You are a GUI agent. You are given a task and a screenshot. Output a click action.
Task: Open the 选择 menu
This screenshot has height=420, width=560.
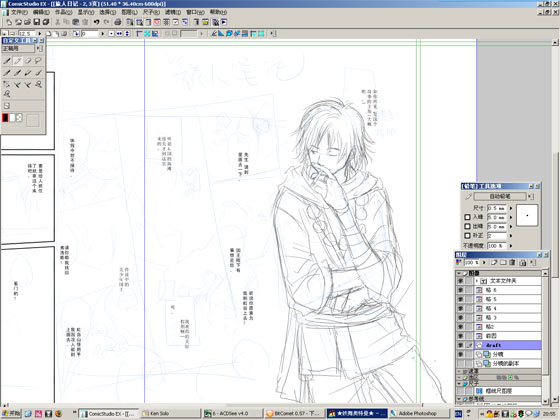pos(108,12)
